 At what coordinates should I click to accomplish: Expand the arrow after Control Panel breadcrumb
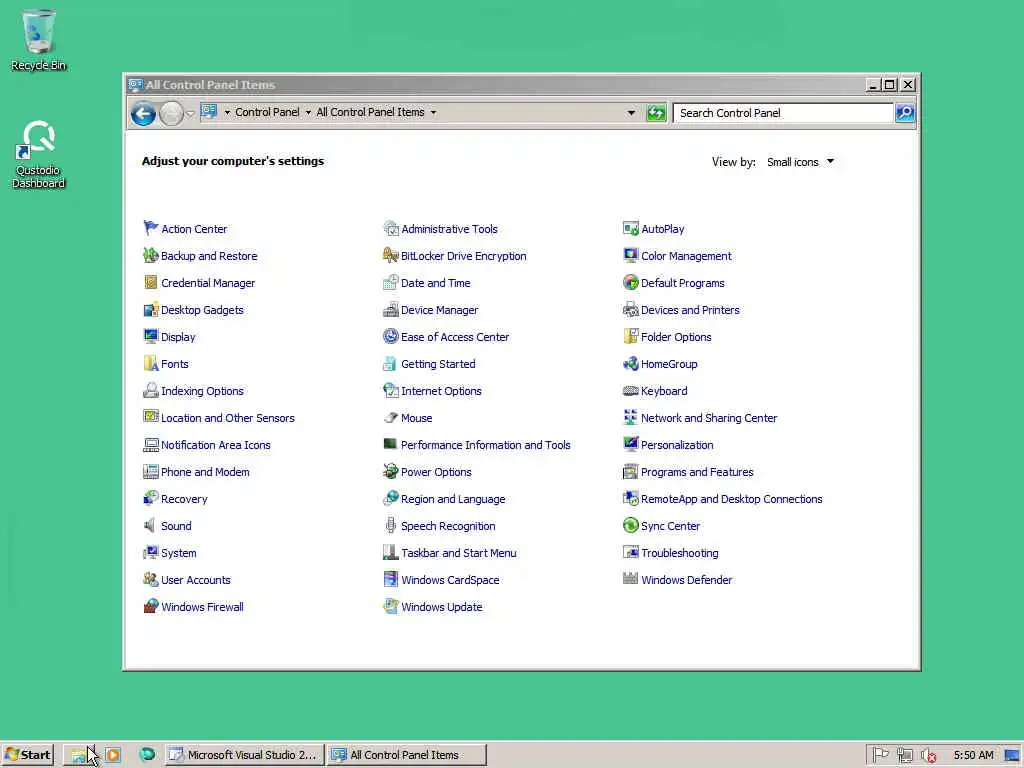pos(308,112)
